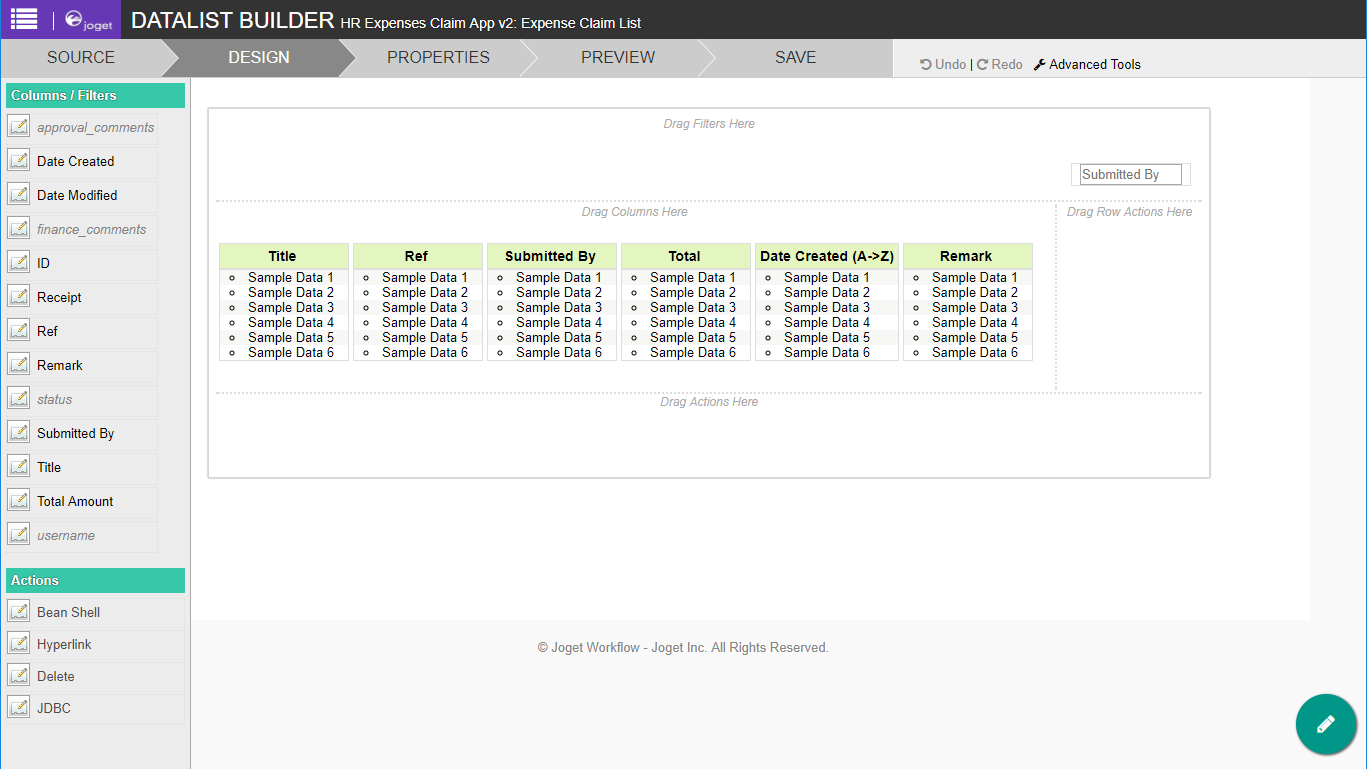Screen dimensions: 1367x769
Task: Click the datalist builder list icon
Action: (25, 19)
